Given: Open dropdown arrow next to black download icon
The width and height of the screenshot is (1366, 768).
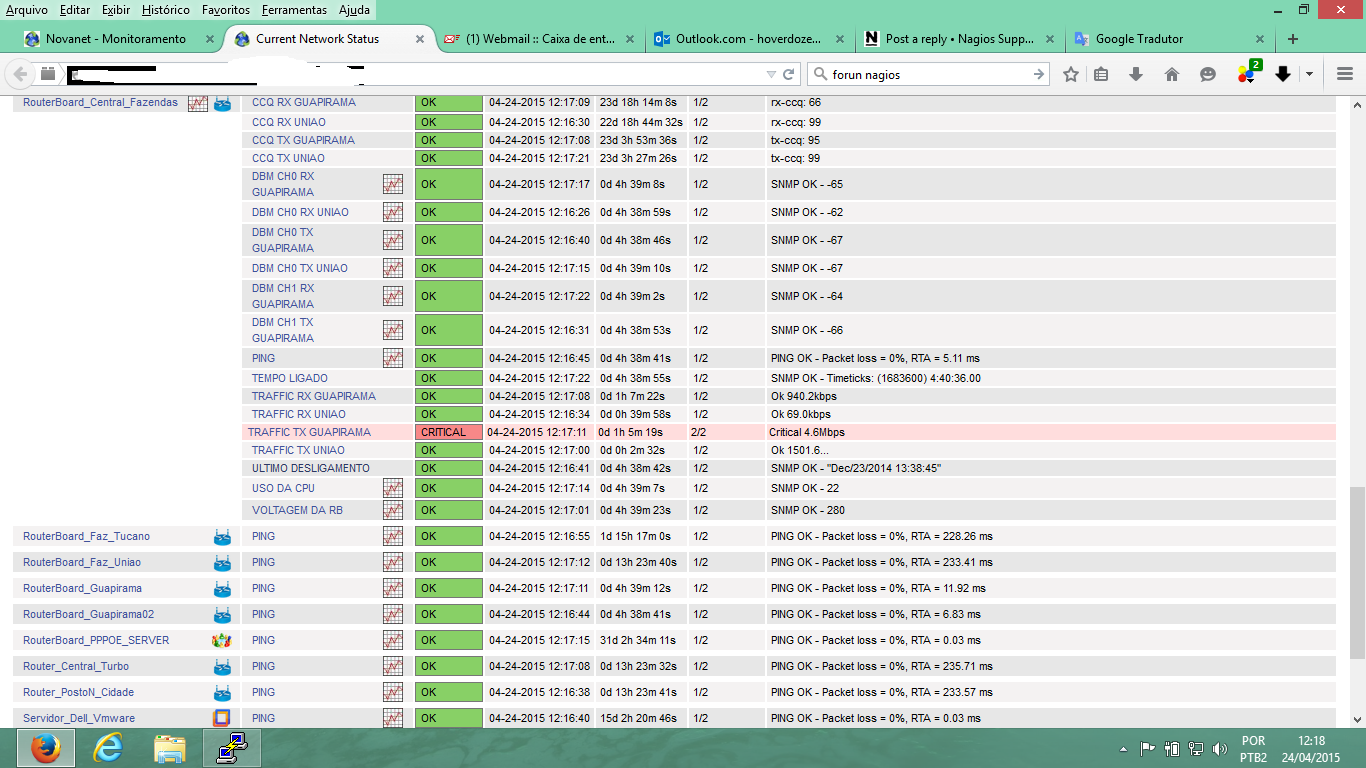Looking at the screenshot, I should 1309,74.
